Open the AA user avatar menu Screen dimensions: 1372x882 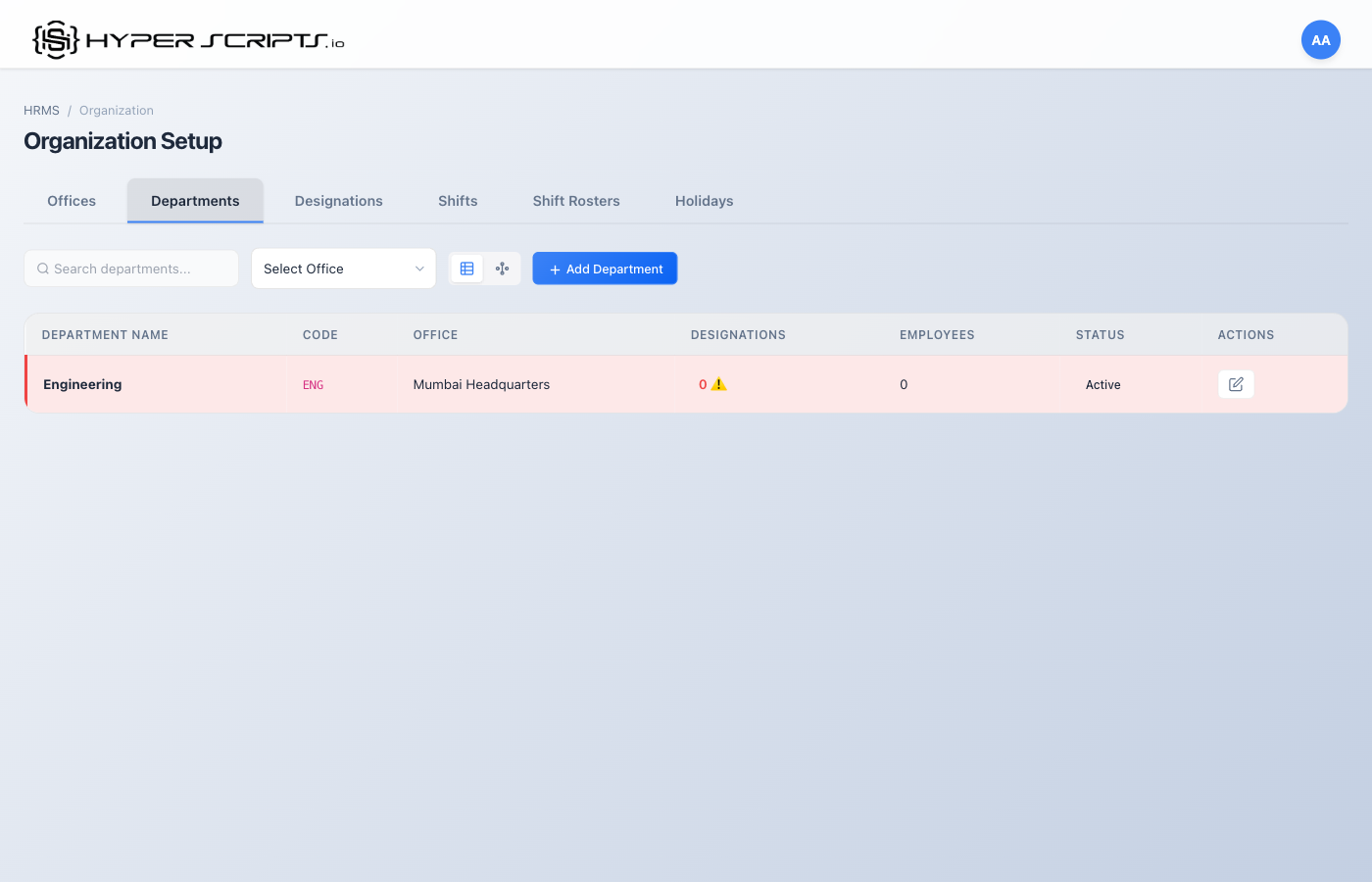(1320, 40)
